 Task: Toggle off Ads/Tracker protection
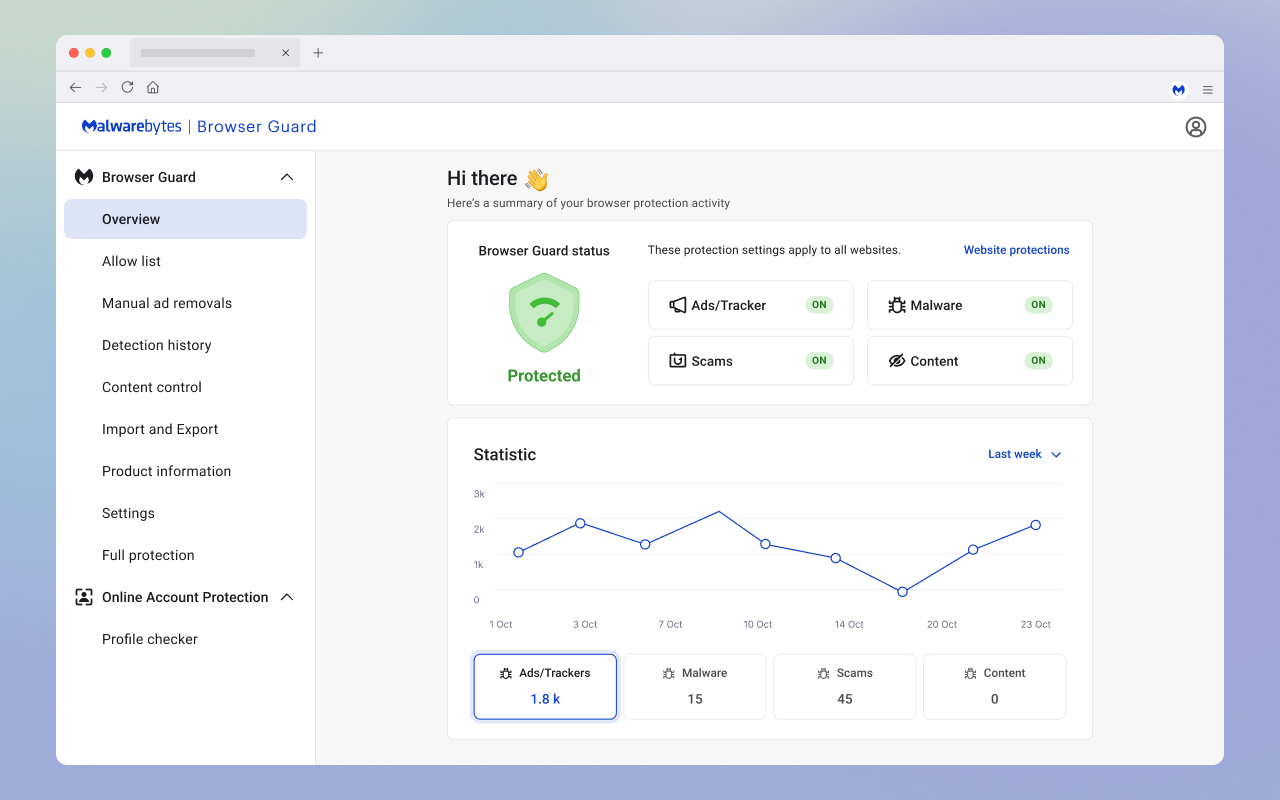[819, 304]
